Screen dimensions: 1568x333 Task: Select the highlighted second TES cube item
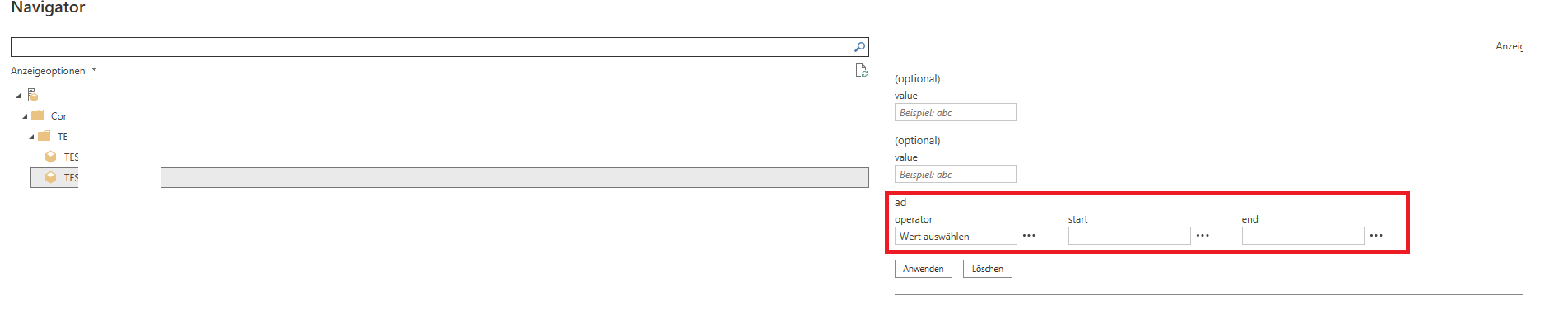449,177
